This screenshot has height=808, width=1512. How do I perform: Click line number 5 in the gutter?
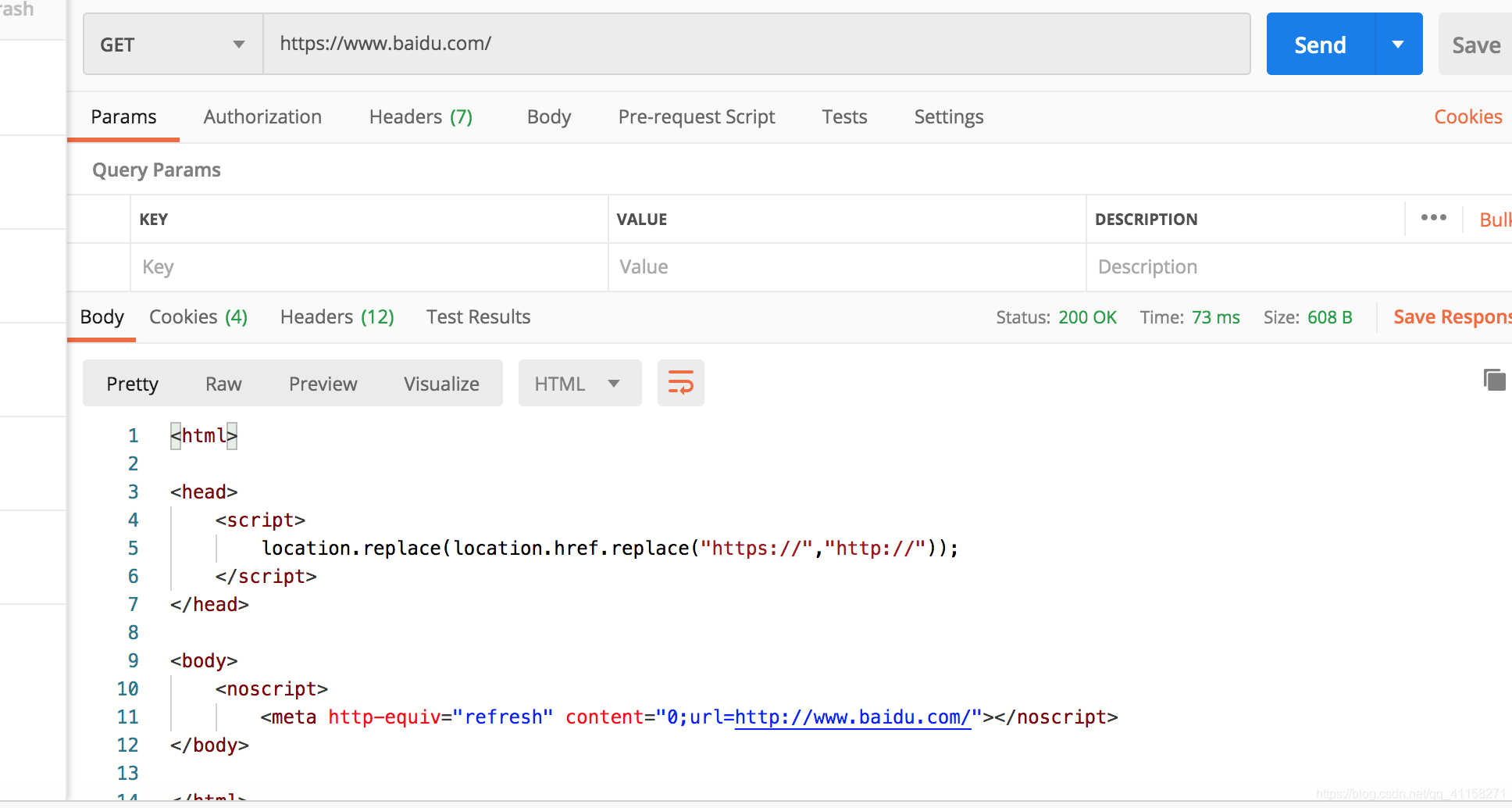(133, 548)
